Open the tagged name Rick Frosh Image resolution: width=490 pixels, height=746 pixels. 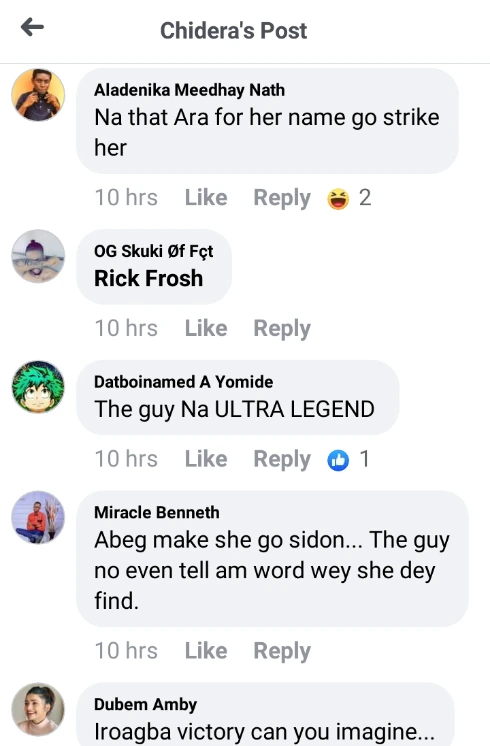coord(148,278)
